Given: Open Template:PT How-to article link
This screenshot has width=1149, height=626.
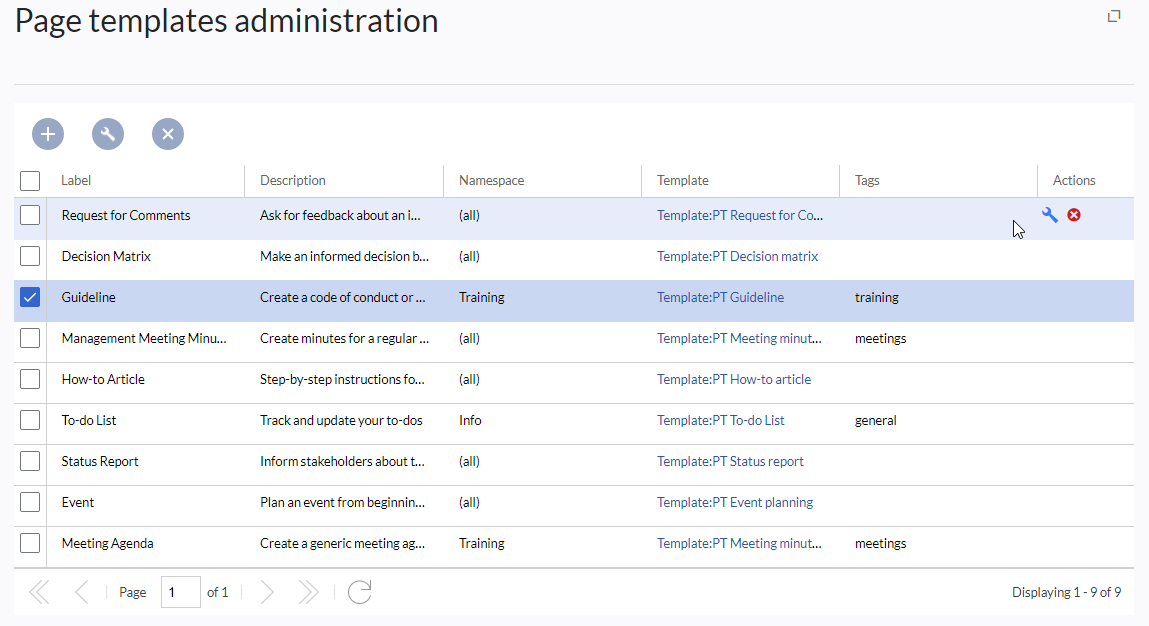Looking at the screenshot, I should (734, 379).
